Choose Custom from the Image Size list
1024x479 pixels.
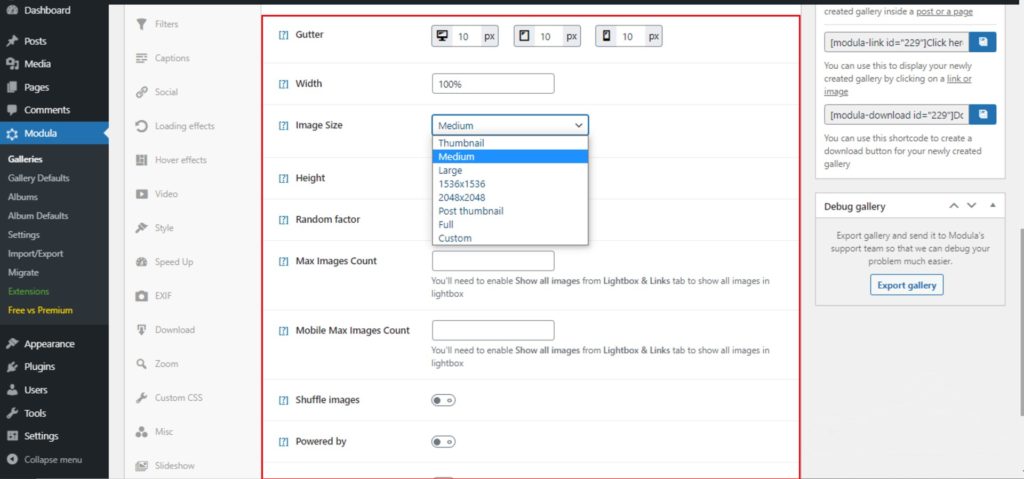(x=454, y=238)
